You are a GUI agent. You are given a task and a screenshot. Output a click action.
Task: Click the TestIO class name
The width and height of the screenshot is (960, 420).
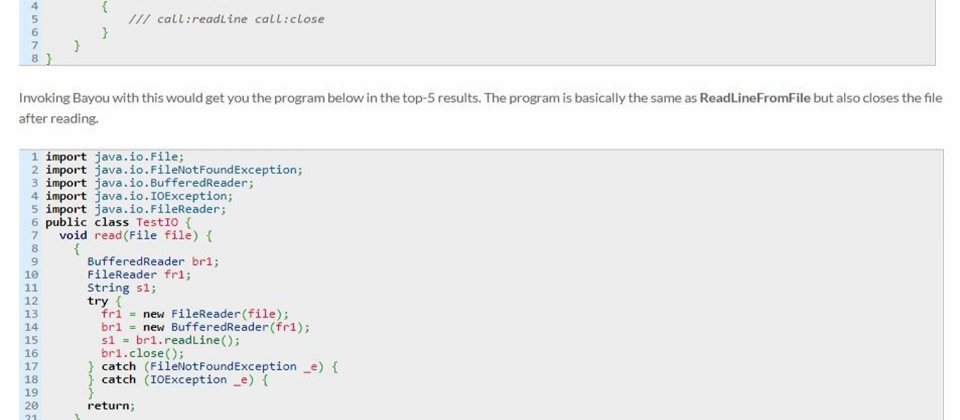click(157, 222)
